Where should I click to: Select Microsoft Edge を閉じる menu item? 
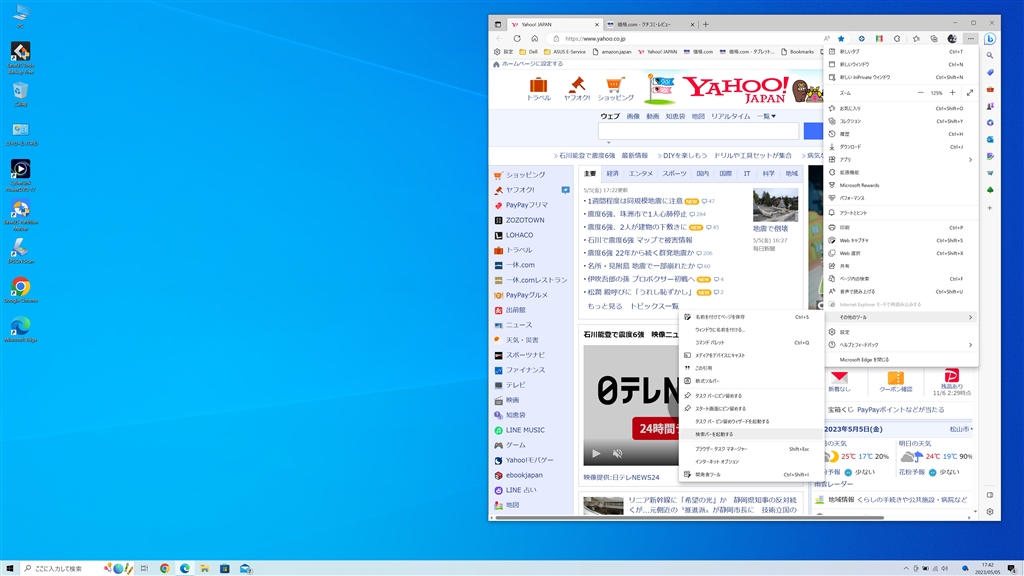point(901,360)
